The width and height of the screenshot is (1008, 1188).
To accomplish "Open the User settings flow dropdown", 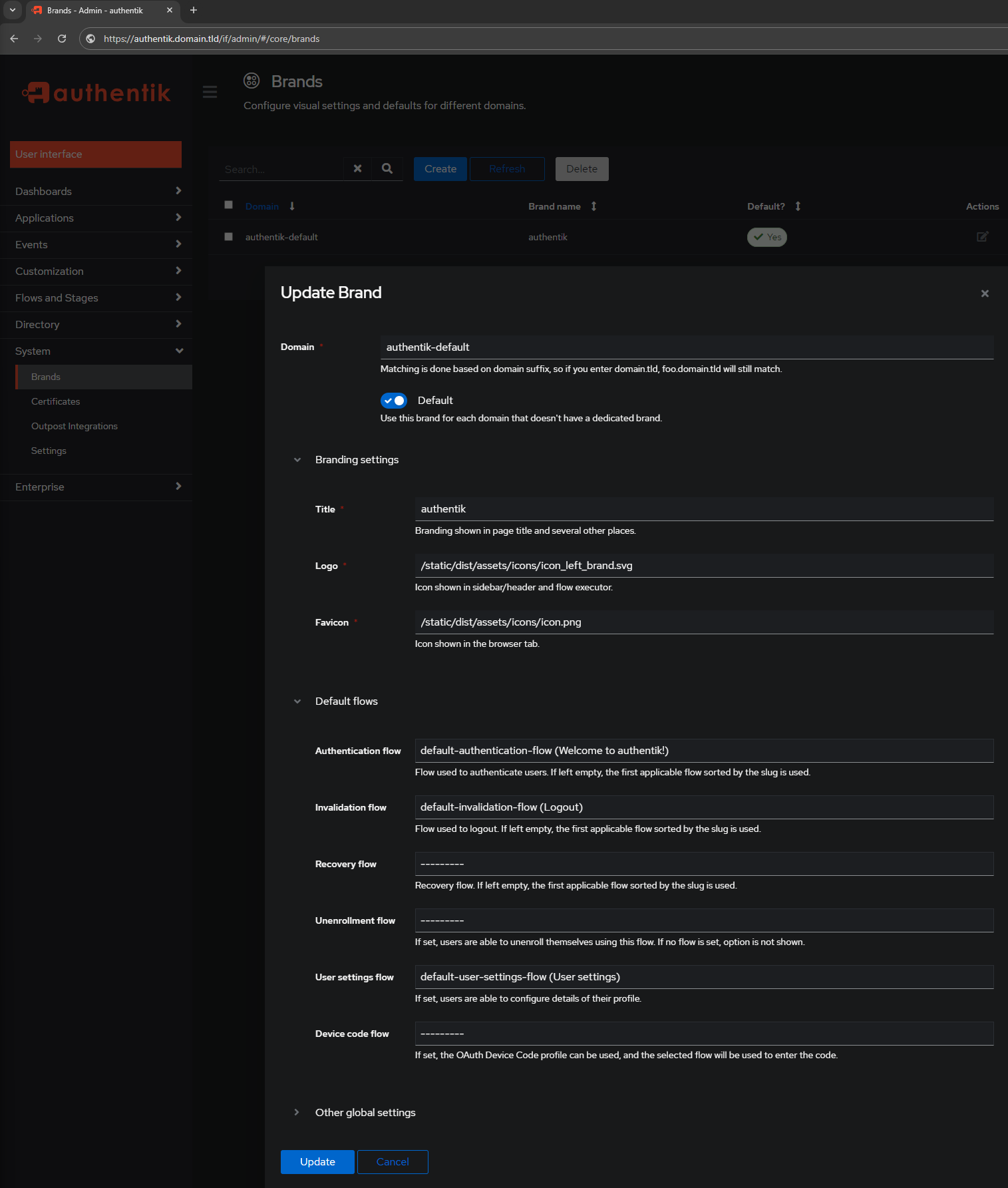I will coord(704,977).
